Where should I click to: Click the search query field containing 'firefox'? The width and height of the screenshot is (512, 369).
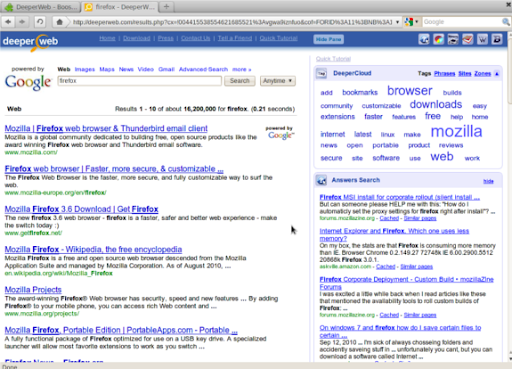140,81
